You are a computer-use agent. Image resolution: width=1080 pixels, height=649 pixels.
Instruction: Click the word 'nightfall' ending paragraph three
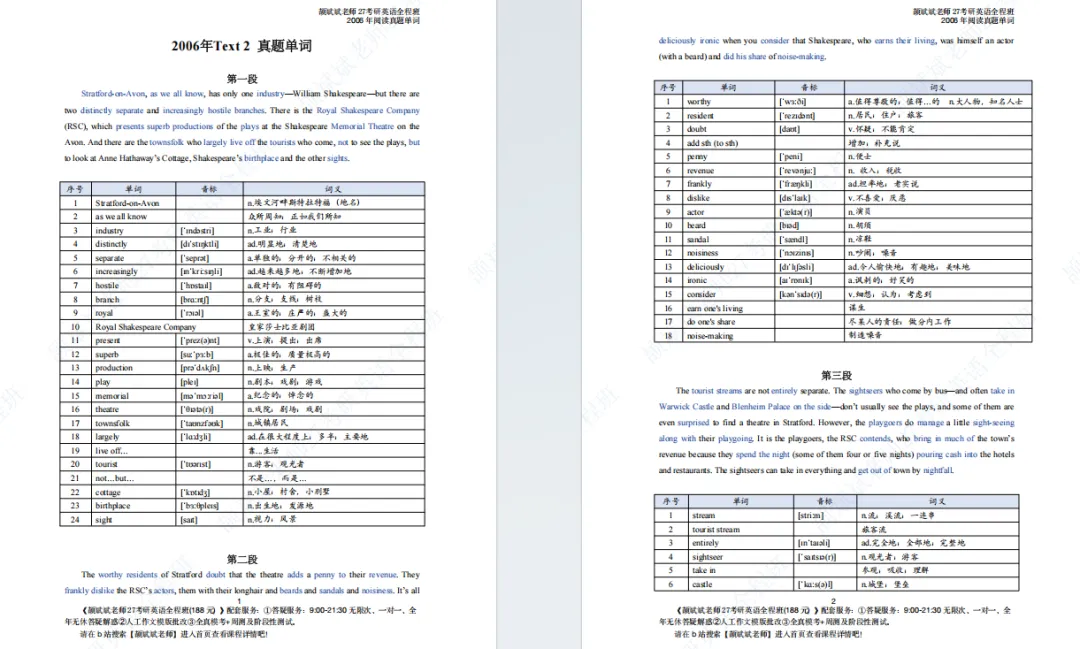[x=937, y=471]
